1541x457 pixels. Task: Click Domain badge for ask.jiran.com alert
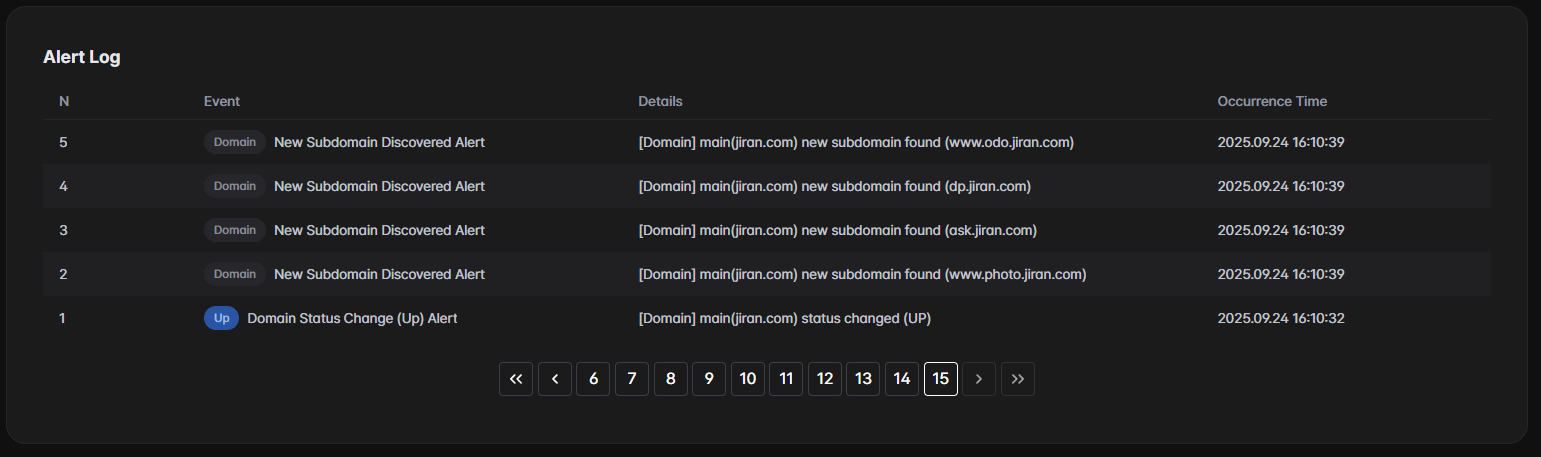pos(235,230)
